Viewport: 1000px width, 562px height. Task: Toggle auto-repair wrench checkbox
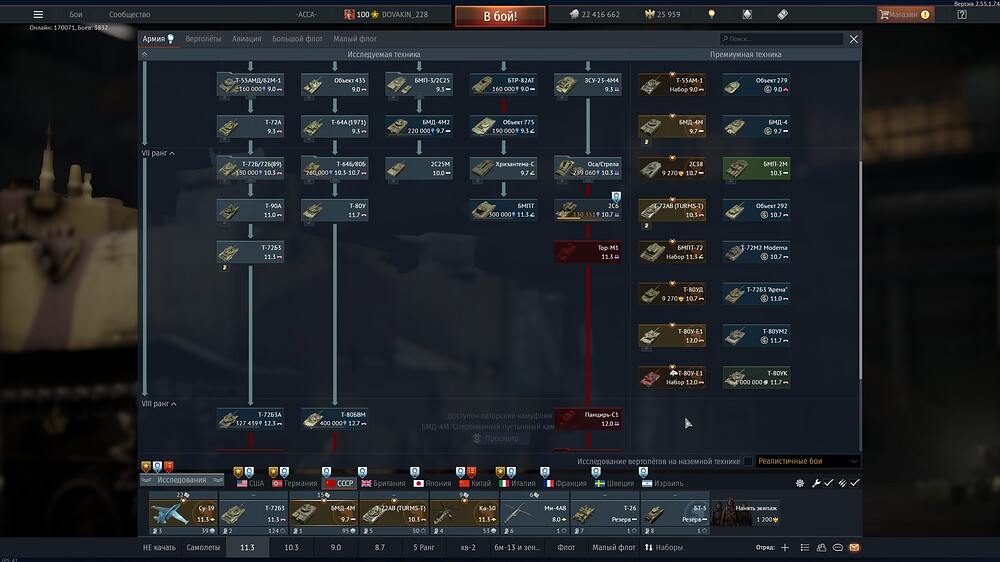(828, 484)
